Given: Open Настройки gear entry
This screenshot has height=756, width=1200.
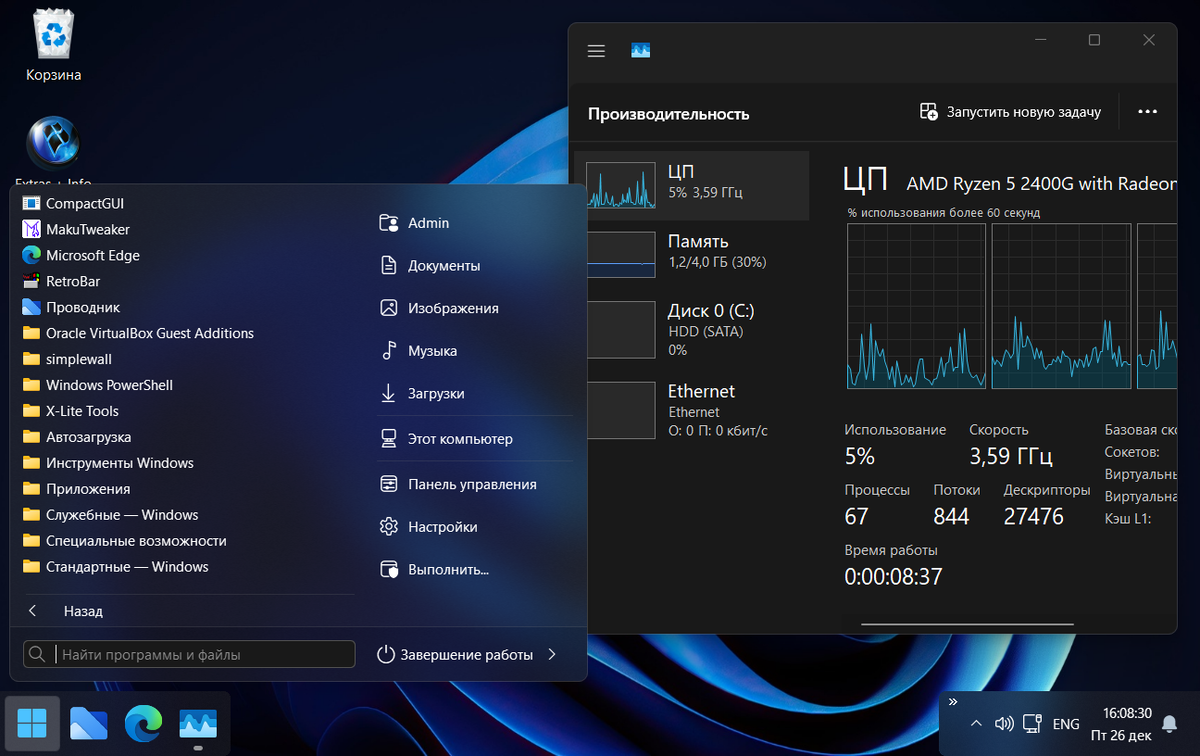Looking at the screenshot, I should point(428,527).
